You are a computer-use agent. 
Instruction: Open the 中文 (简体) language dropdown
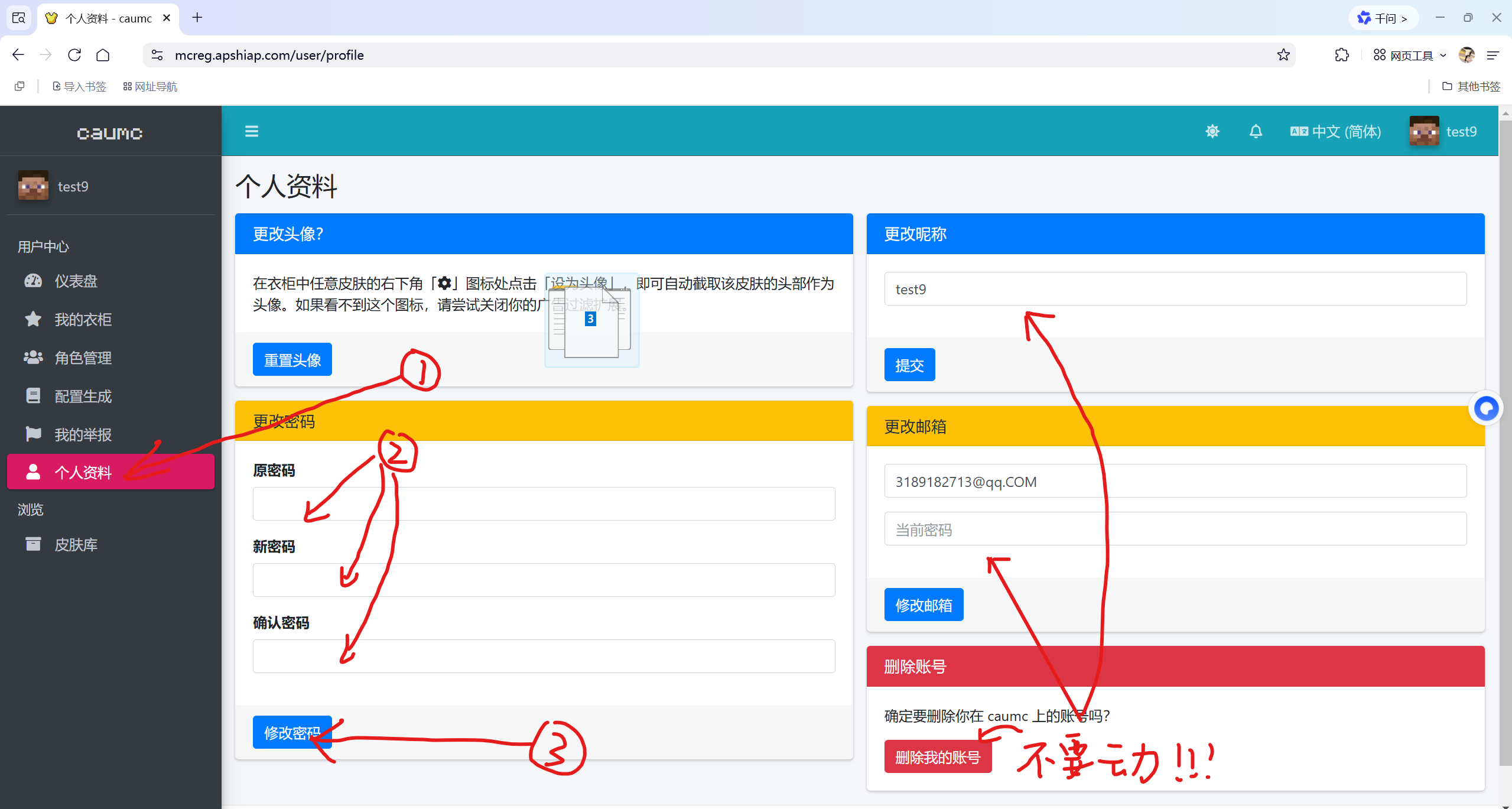click(1336, 131)
